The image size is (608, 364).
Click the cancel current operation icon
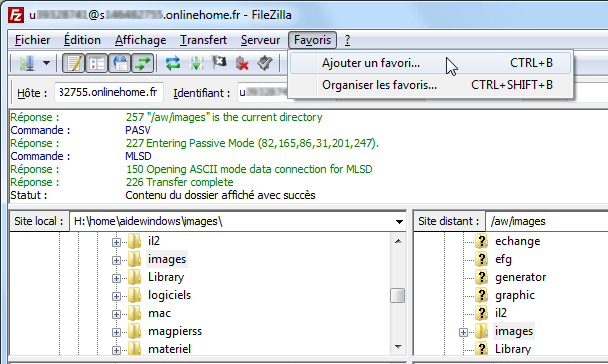point(219,63)
